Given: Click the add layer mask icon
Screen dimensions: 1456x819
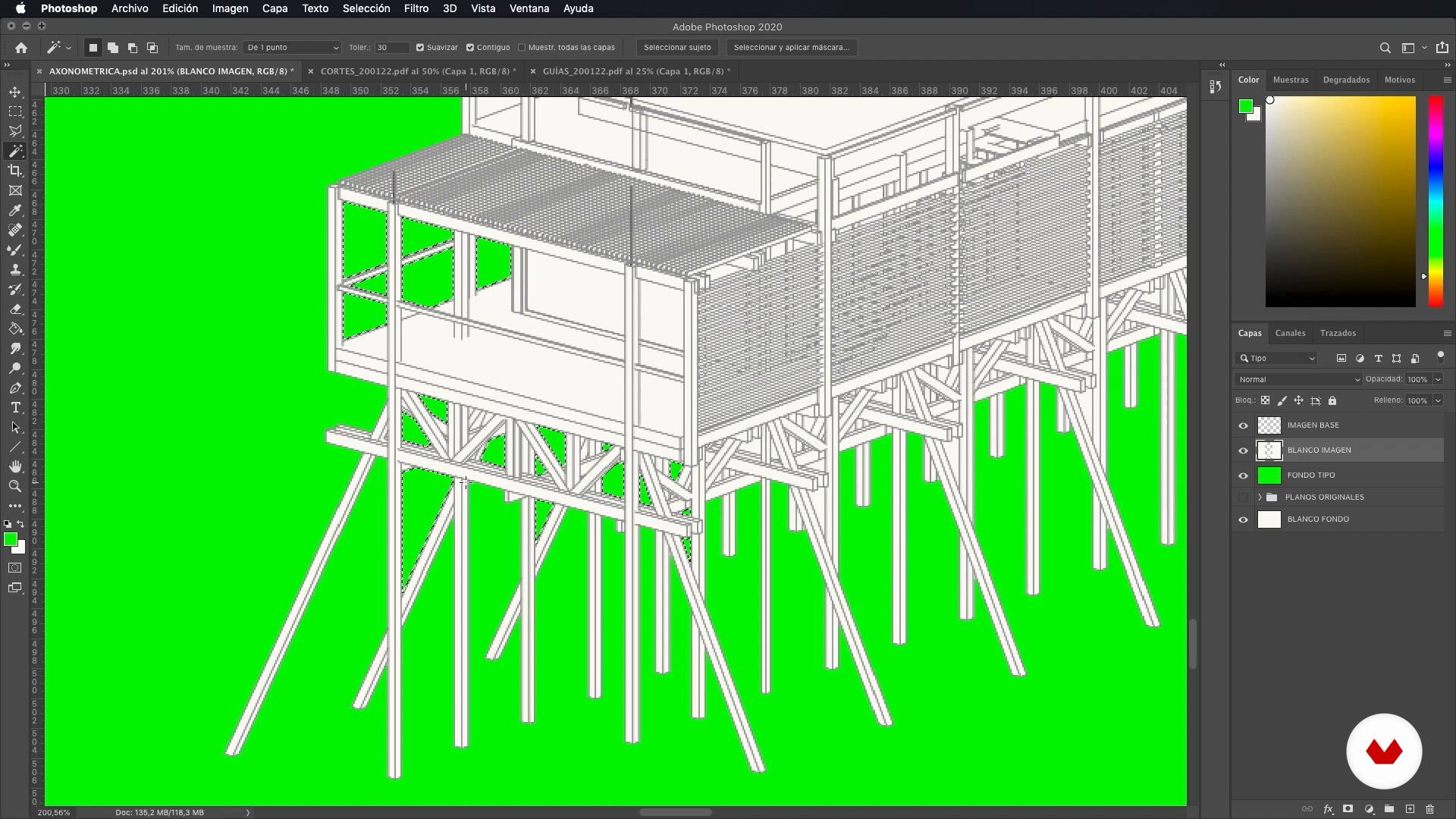Looking at the screenshot, I should pyautogui.click(x=1348, y=809).
